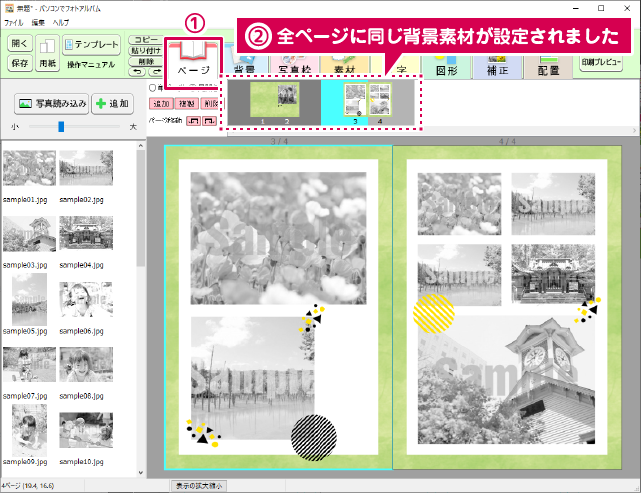Move page right with page-move icon
Viewport: 641px width, 493px height.
tap(210, 121)
